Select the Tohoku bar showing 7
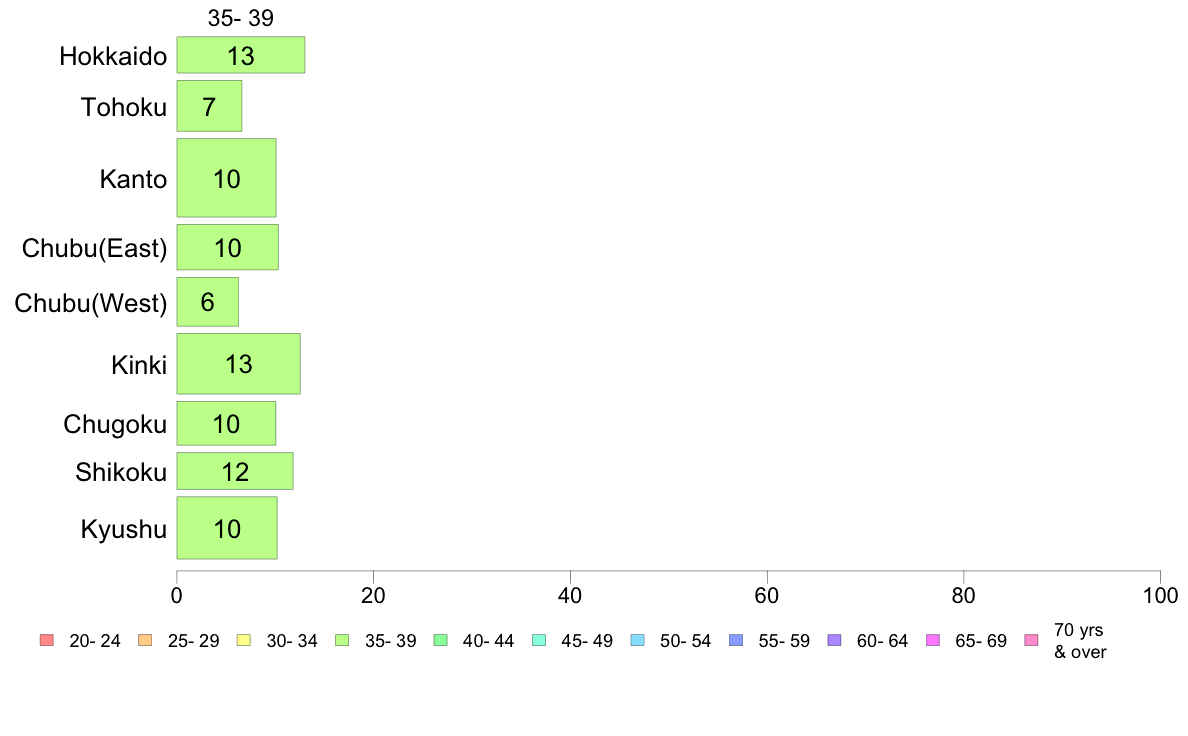This screenshot has width=1188, height=736. (209, 106)
